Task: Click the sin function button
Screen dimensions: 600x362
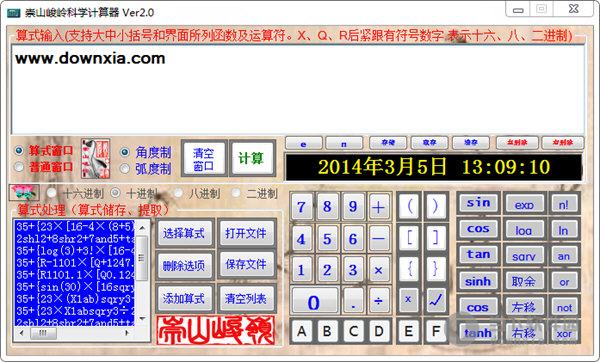Action: point(478,203)
